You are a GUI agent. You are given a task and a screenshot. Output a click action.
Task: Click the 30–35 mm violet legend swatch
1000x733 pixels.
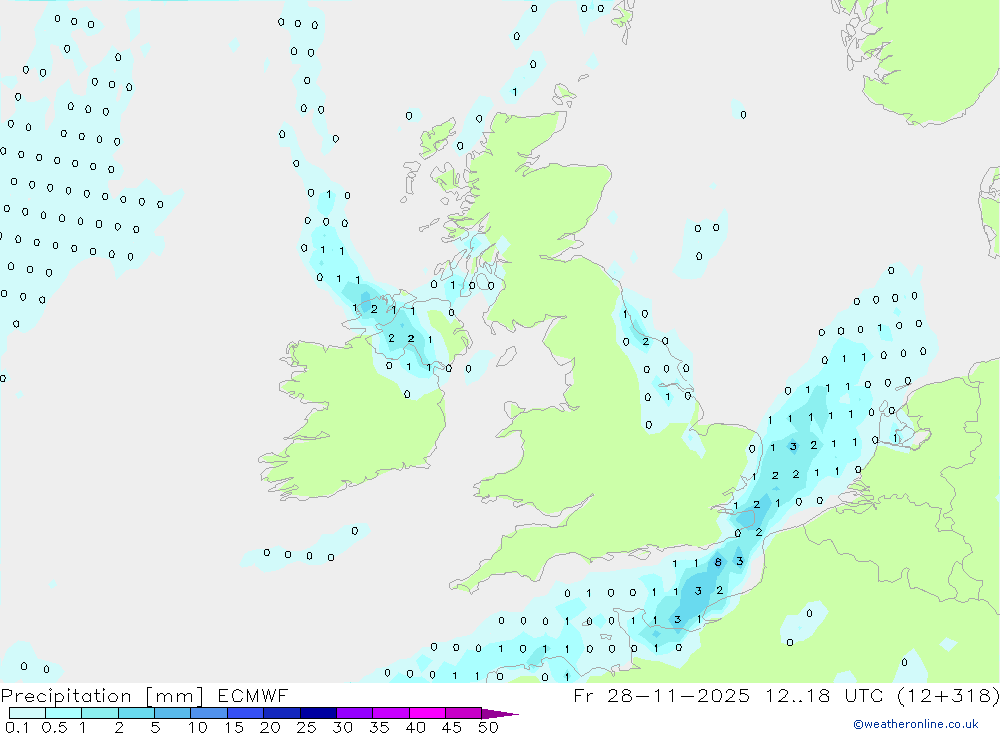coord(355,713)
